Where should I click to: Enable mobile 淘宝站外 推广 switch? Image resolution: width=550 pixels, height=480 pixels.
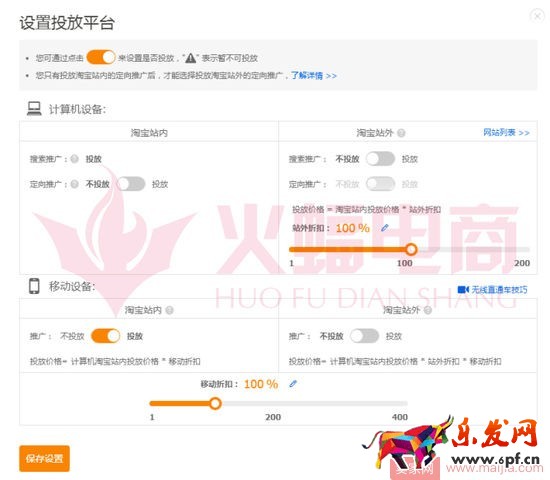(x=364, y=336)
